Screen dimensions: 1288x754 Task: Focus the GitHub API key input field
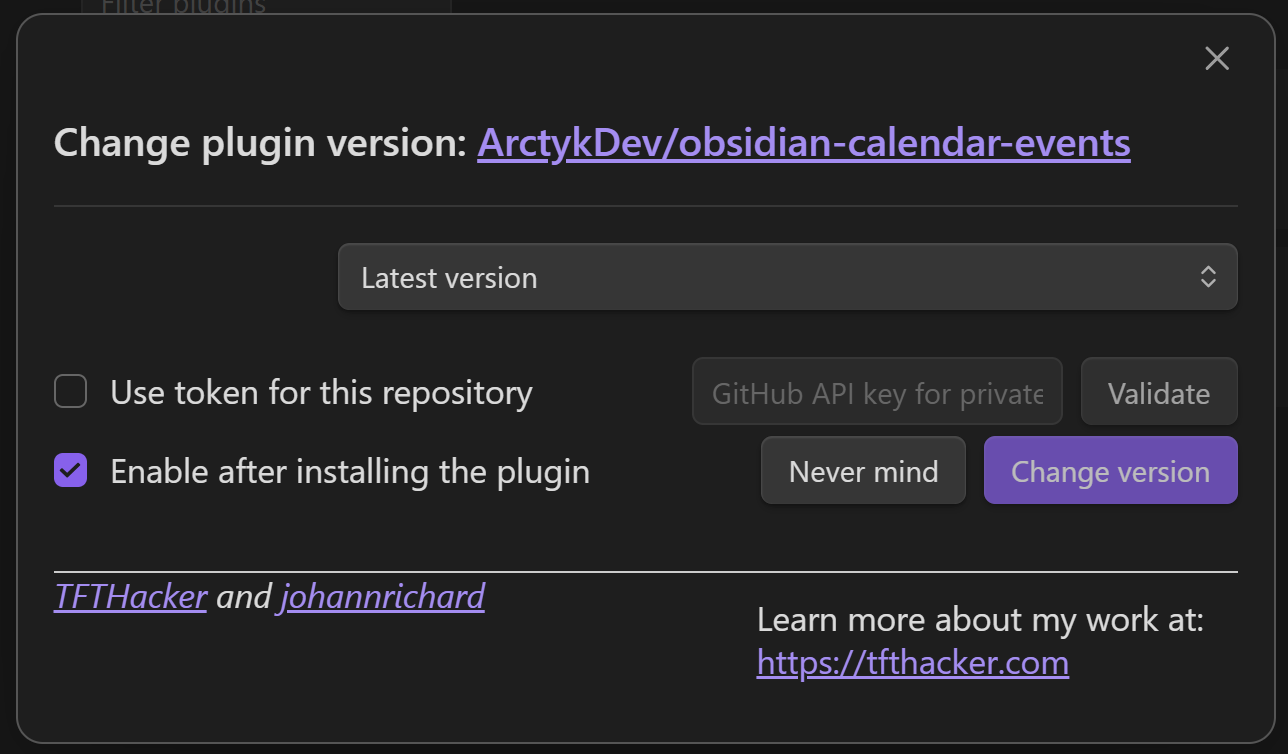[x=876, y=393]
